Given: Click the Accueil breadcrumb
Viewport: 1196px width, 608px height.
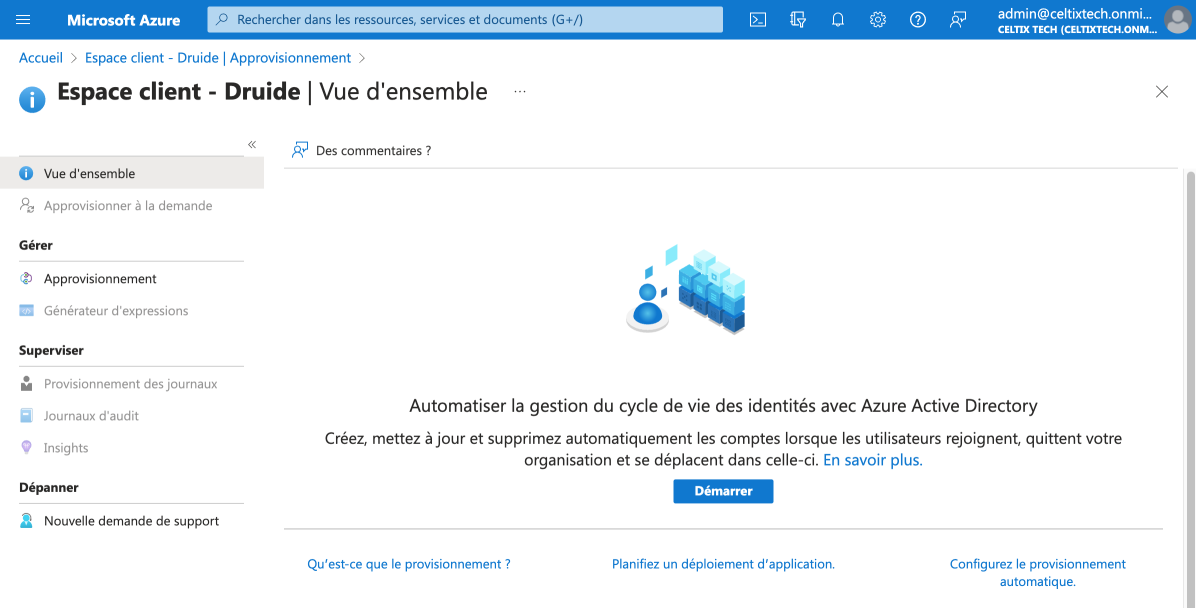Looking at the screenshot, I should click(40, 58).
